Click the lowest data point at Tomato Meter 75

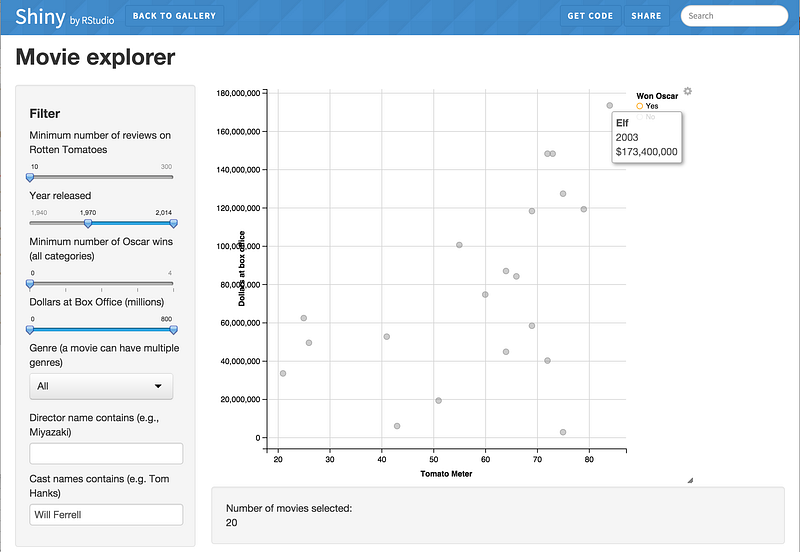(563, 432)
